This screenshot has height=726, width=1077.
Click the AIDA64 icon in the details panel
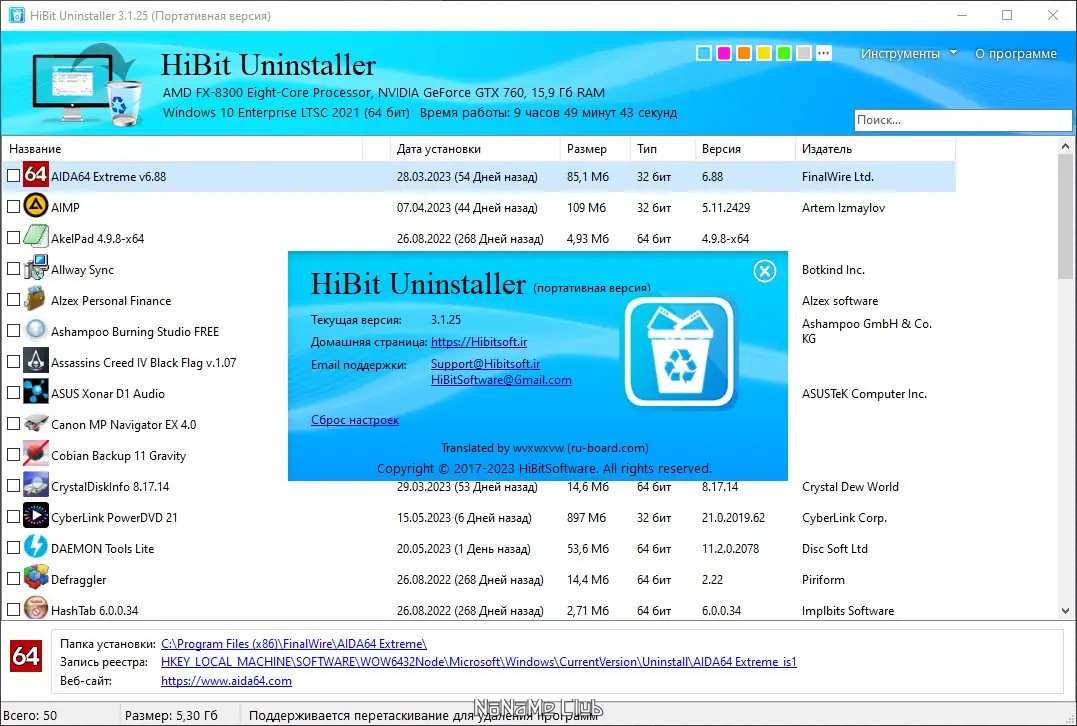[26, 656]
